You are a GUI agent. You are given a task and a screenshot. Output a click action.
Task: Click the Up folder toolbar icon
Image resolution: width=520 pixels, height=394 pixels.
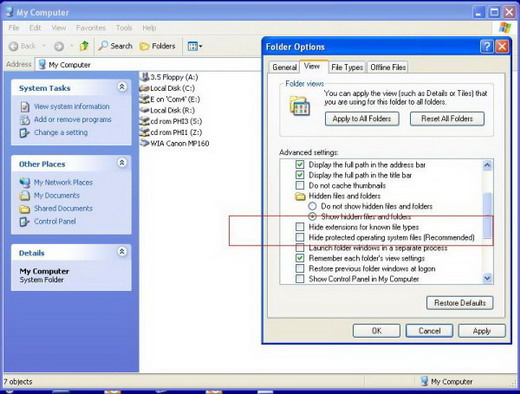[x=84, y=46]
